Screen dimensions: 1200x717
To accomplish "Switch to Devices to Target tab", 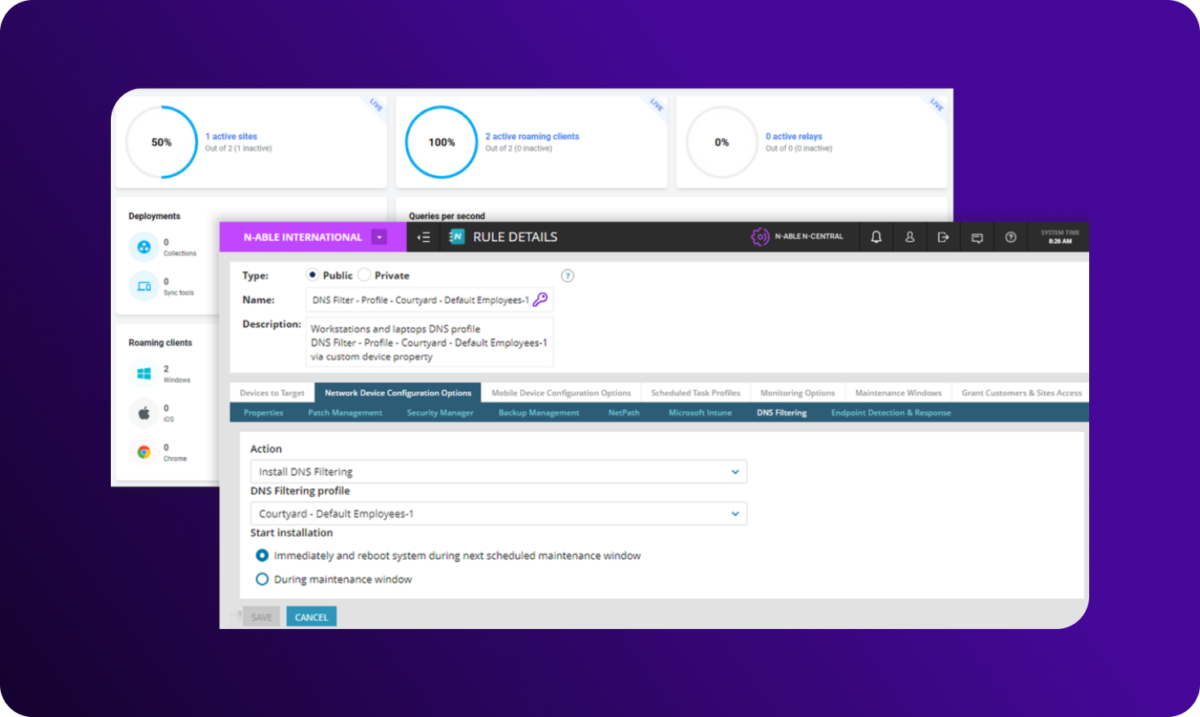I will [x=272, y=393].
